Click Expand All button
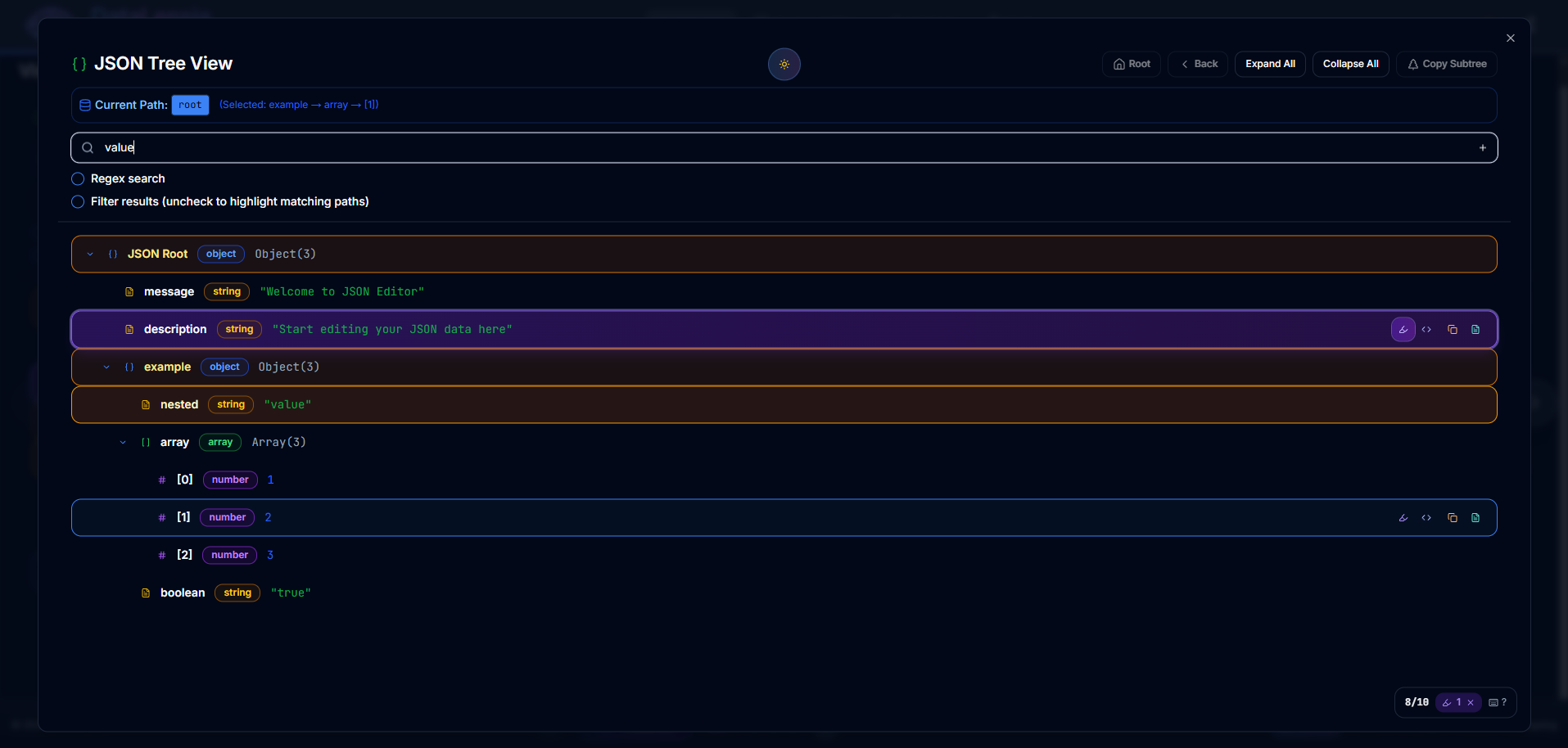 [x=1270, y=64]
